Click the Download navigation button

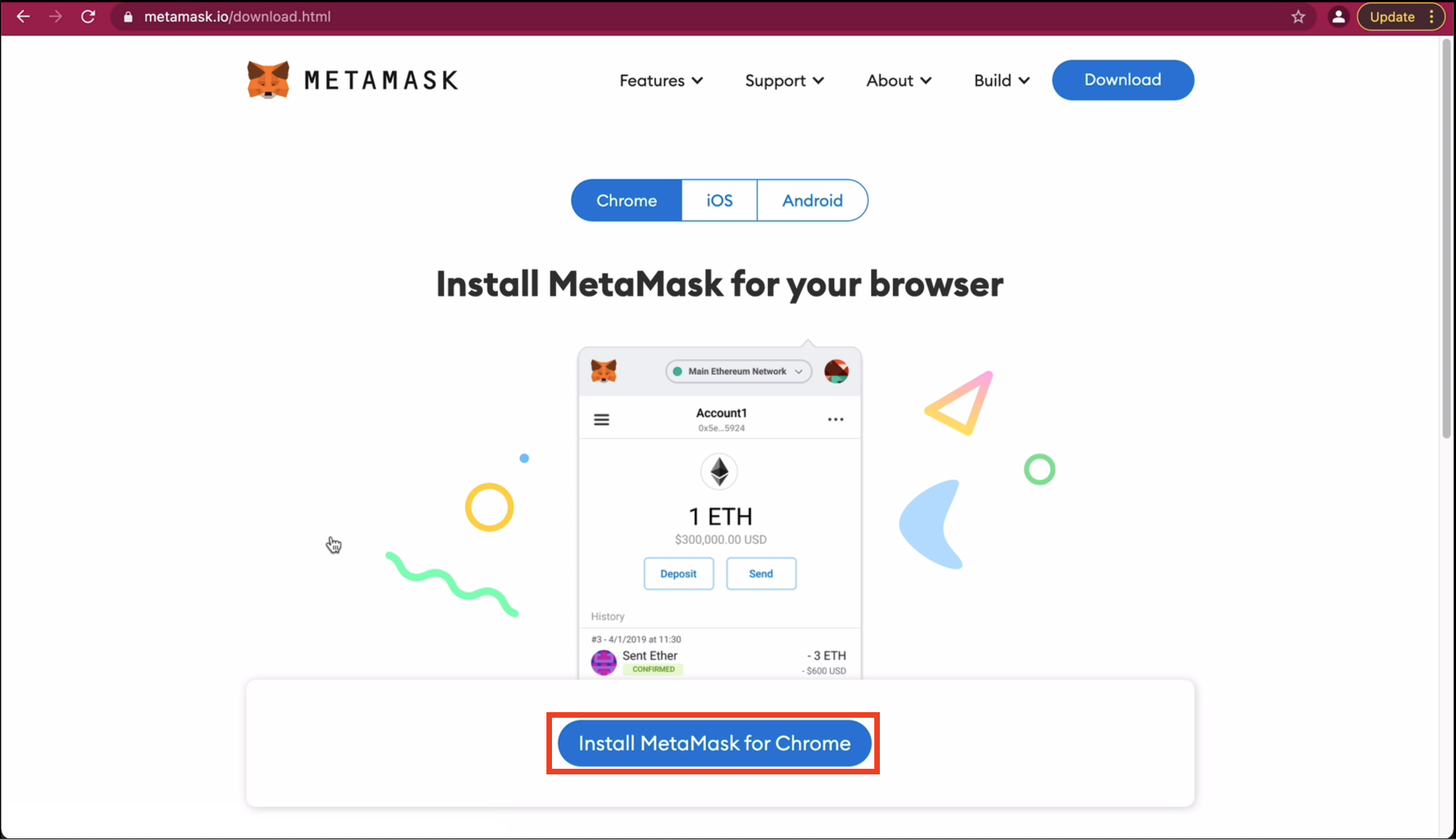tap(1123, 80)
